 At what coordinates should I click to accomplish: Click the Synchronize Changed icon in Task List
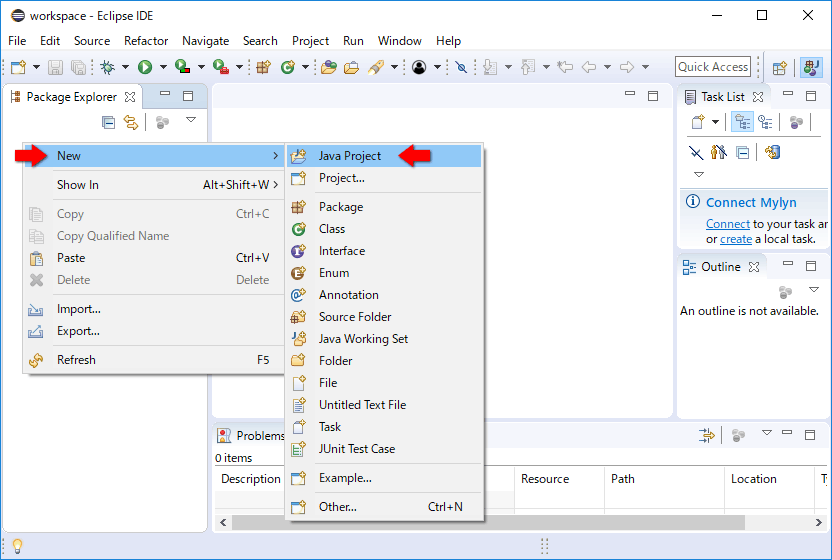click(x=772, y=153)
